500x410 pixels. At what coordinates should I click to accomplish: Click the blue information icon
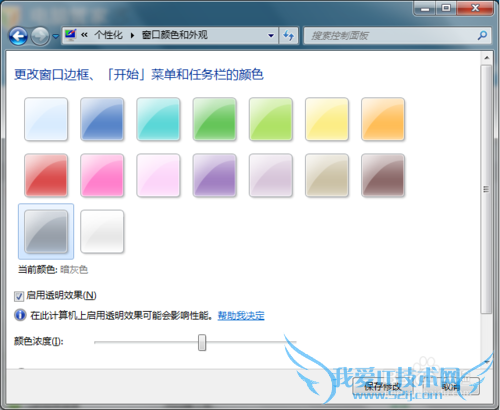click(x=20, y=315)
